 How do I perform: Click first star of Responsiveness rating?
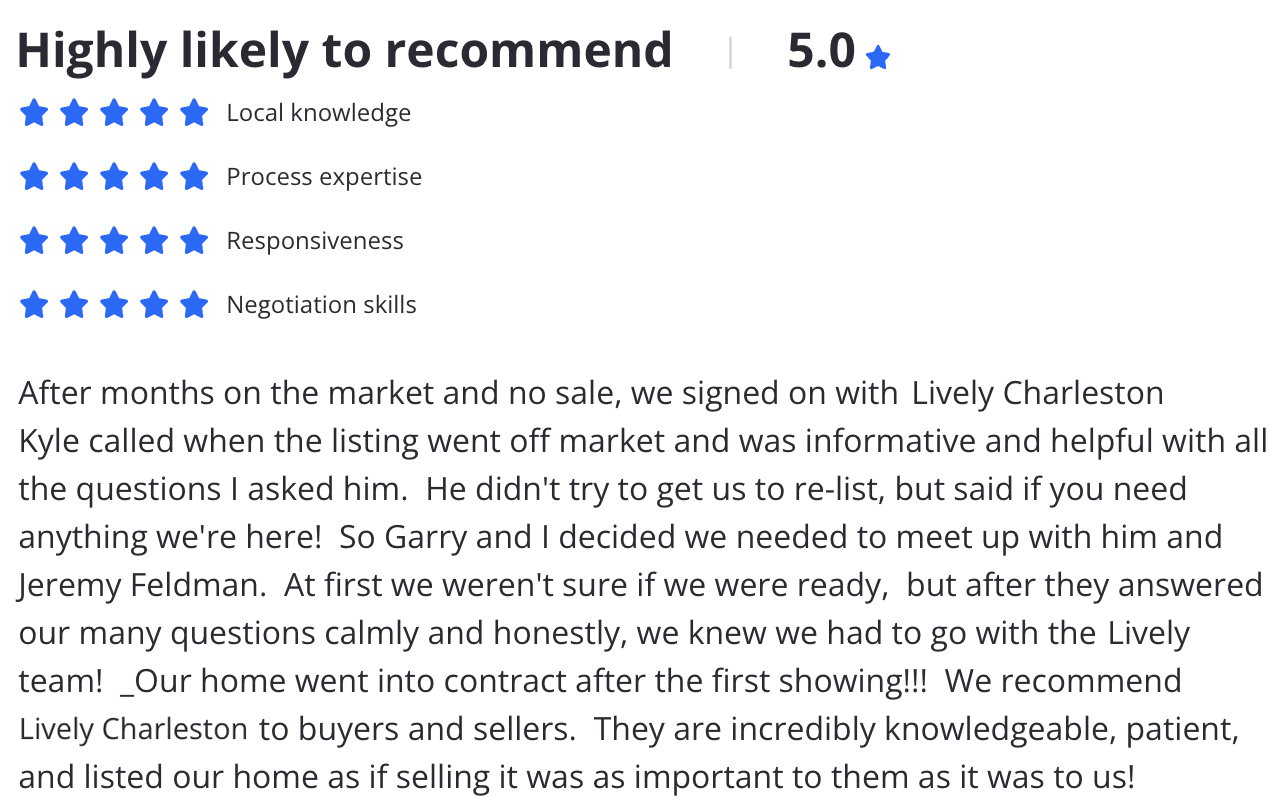(x=34, y=240)
